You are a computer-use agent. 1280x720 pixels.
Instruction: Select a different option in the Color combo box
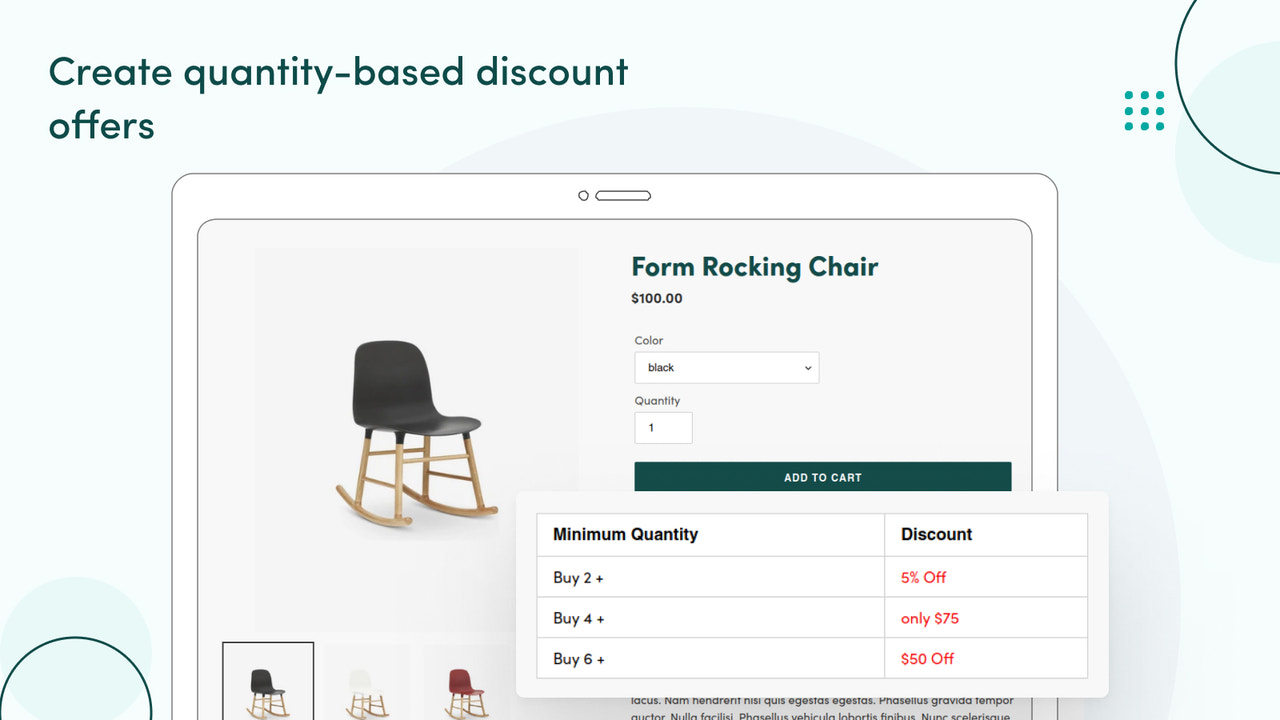pos(726,367)
